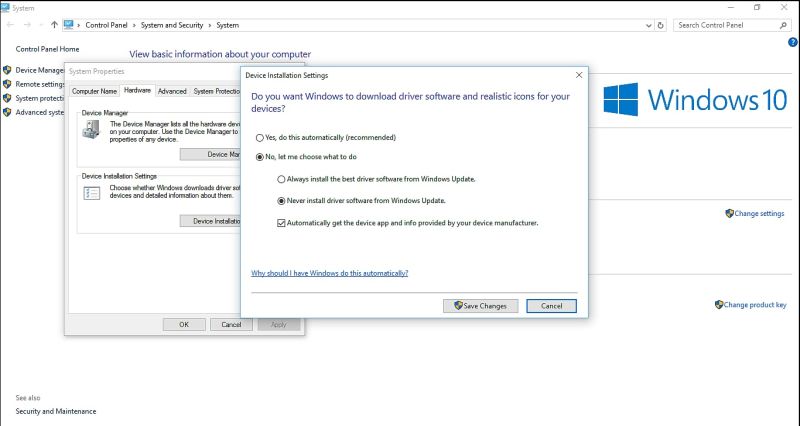
Task: Click the Windows 10 logo
Action: coord(695,99)
